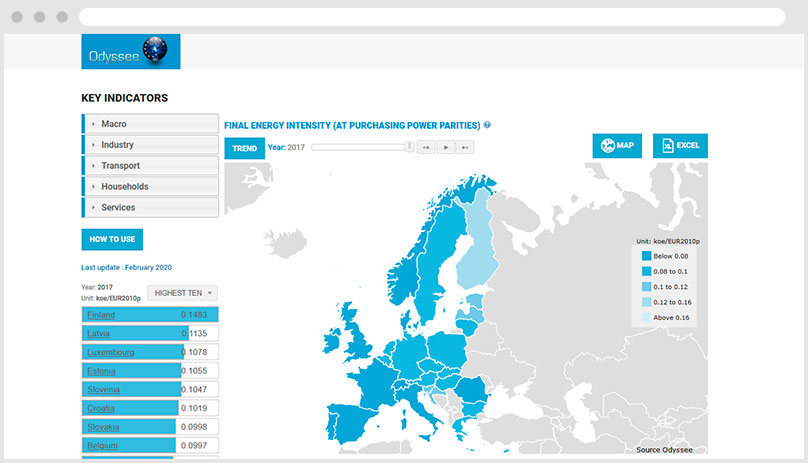Click the Excel file icon to export

coord(667,146)
